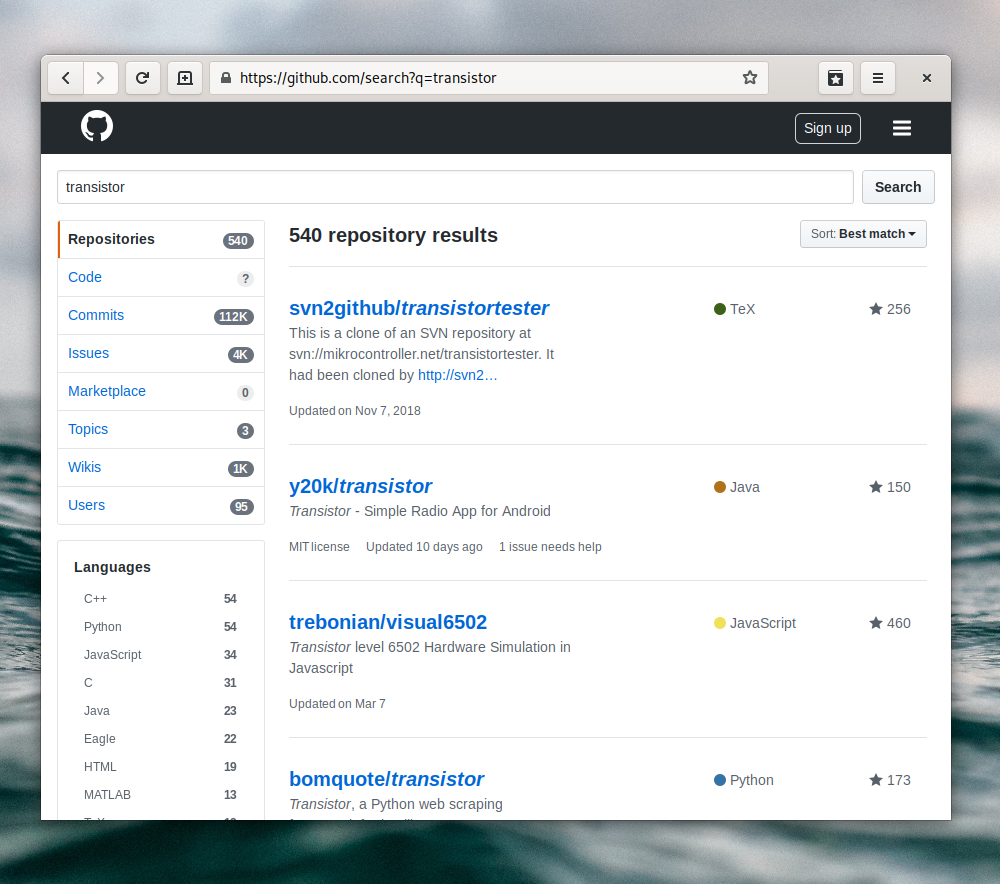Open bomquote/transistor repository

point(386,779)
